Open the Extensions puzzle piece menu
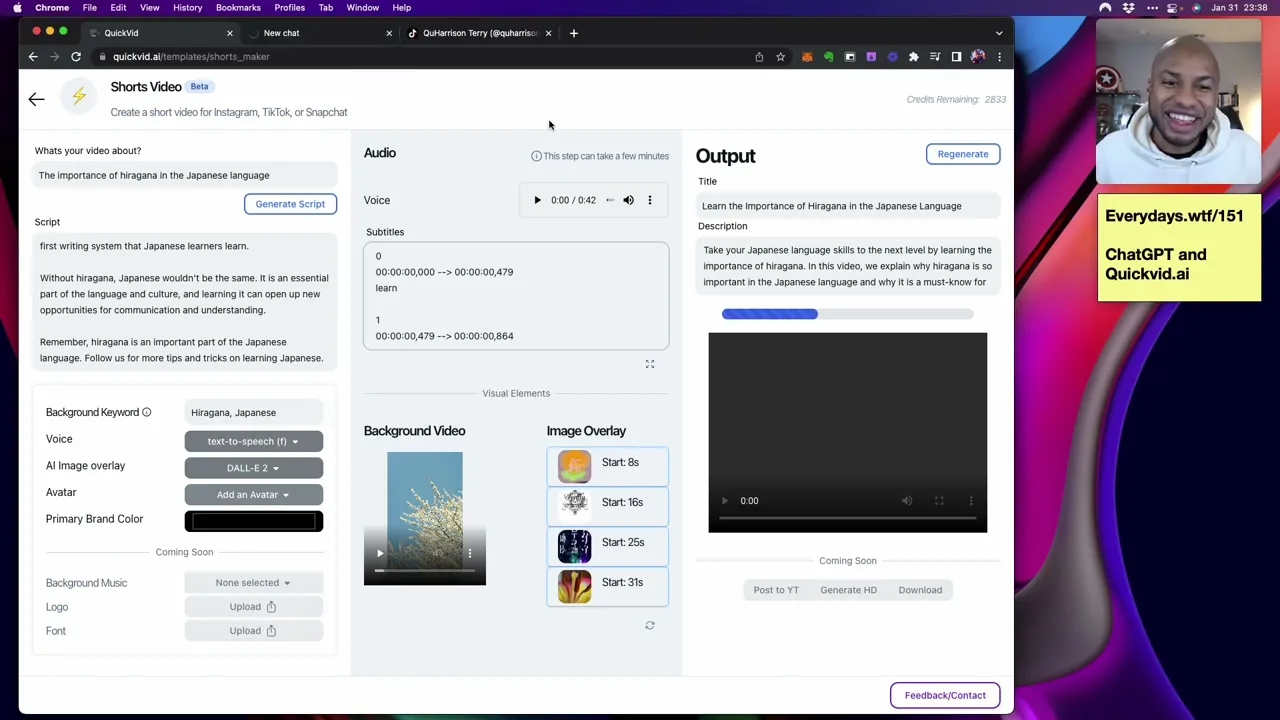This screenshot has height=720, width=1280. [913, 57]
